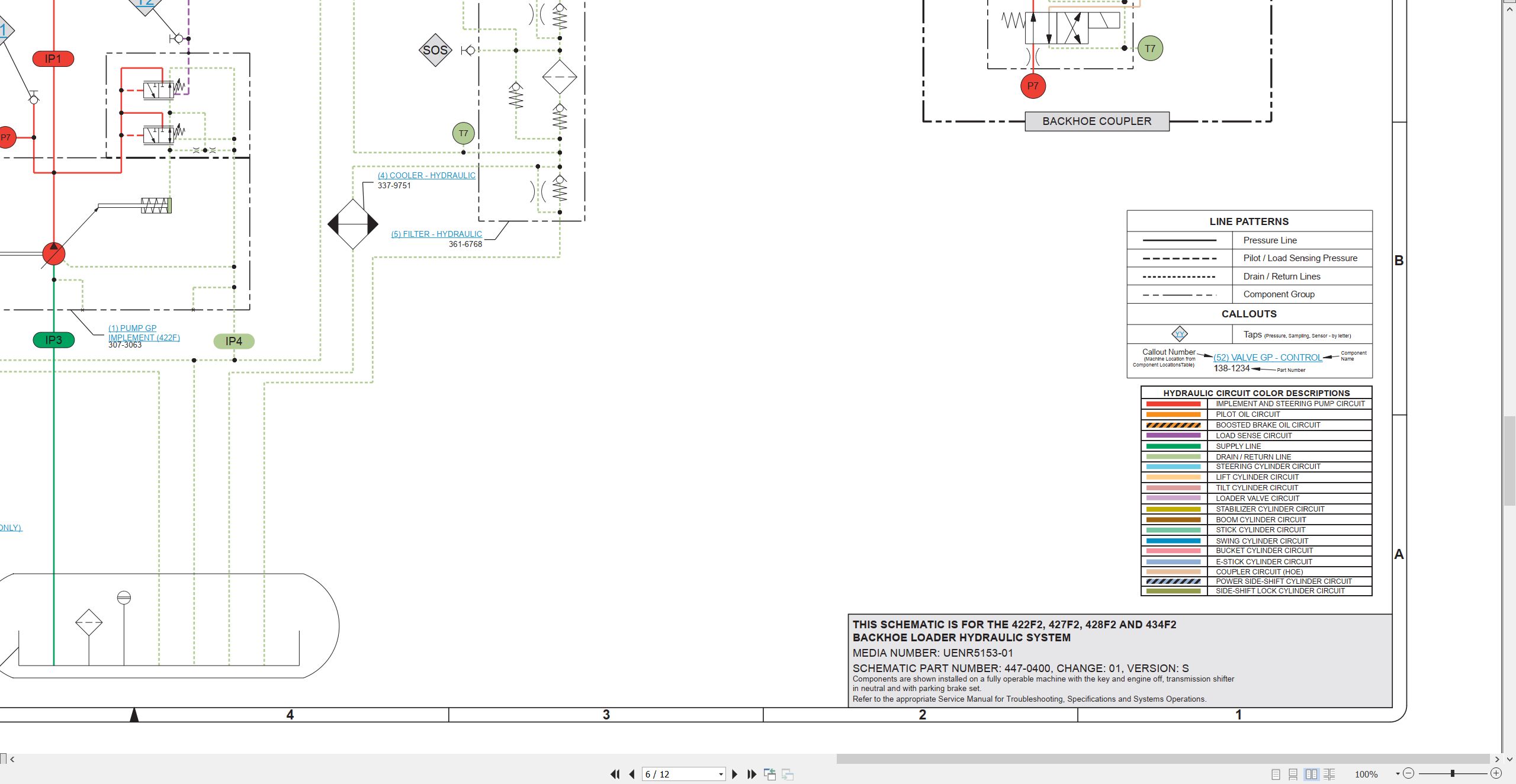Click the Swing Cylinder Circuit blue swatch
The width and height of the screenshot is (1516, 784).
pos(1173,541)
